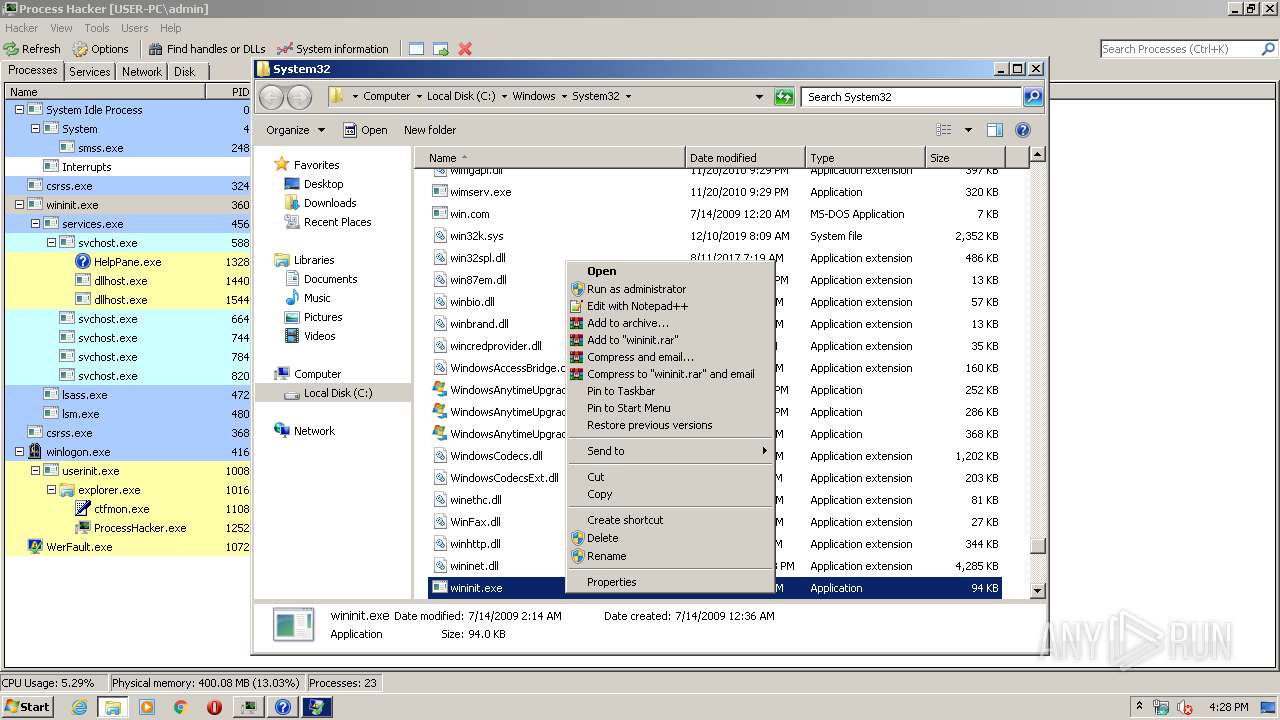Click the Start button
Screen dimensions: 1280x720
pyautogui.click(x=27, y=707)
